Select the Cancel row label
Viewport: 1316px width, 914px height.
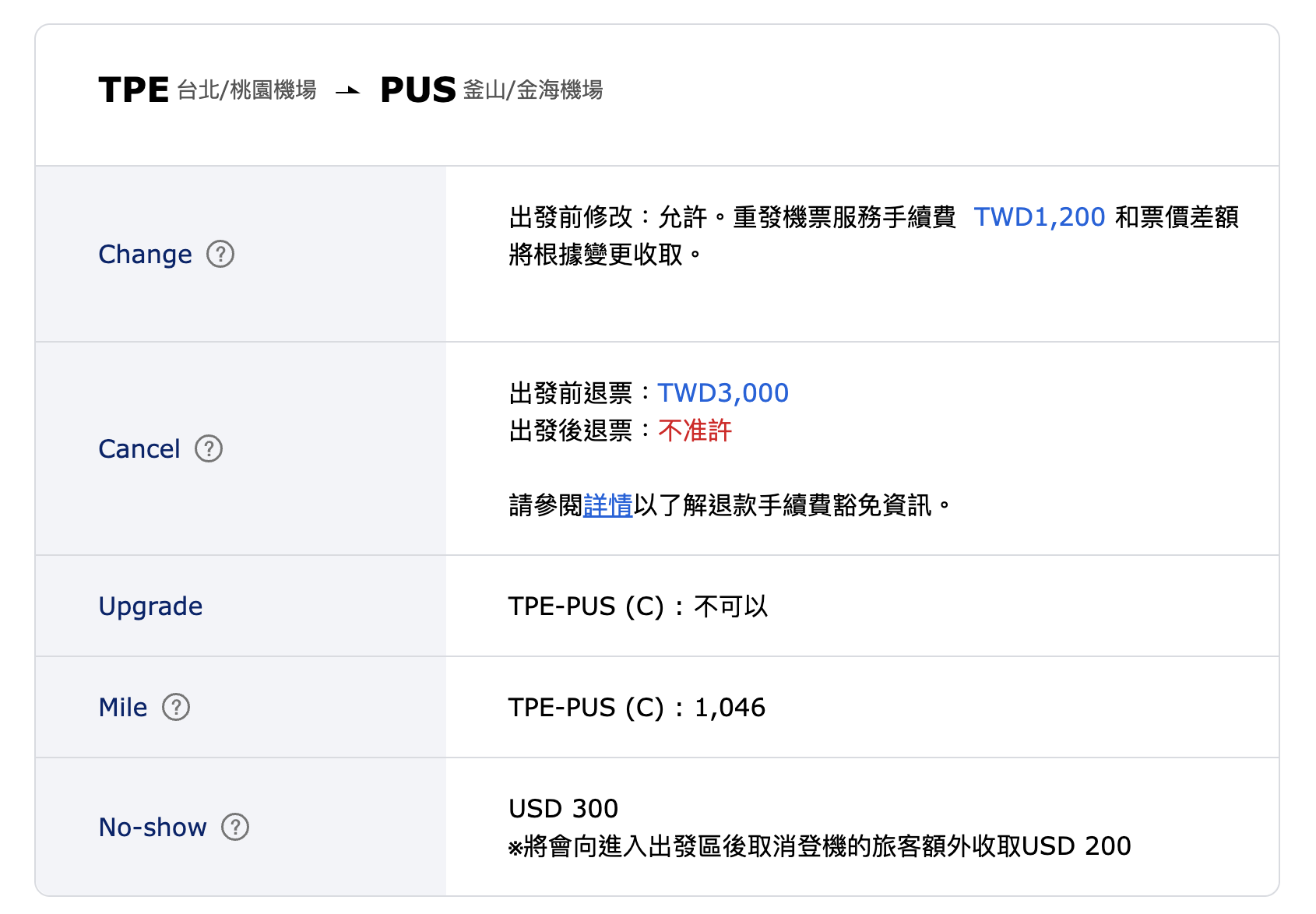pyautogui.click(x=139, y=449)
